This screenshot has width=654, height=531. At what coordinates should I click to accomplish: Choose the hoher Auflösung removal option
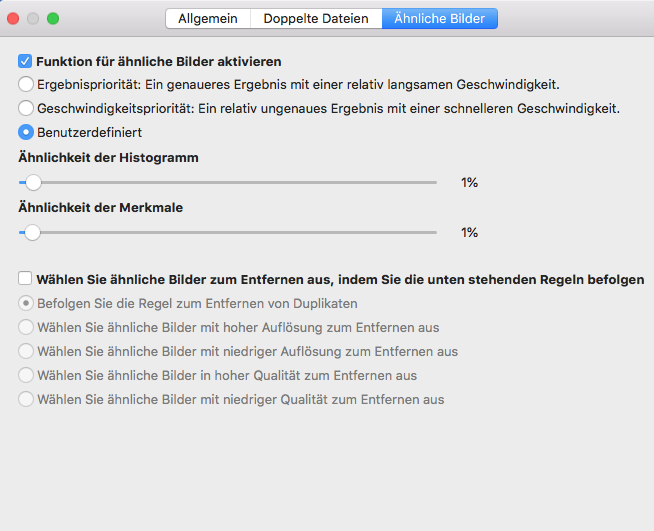(26, 327)
